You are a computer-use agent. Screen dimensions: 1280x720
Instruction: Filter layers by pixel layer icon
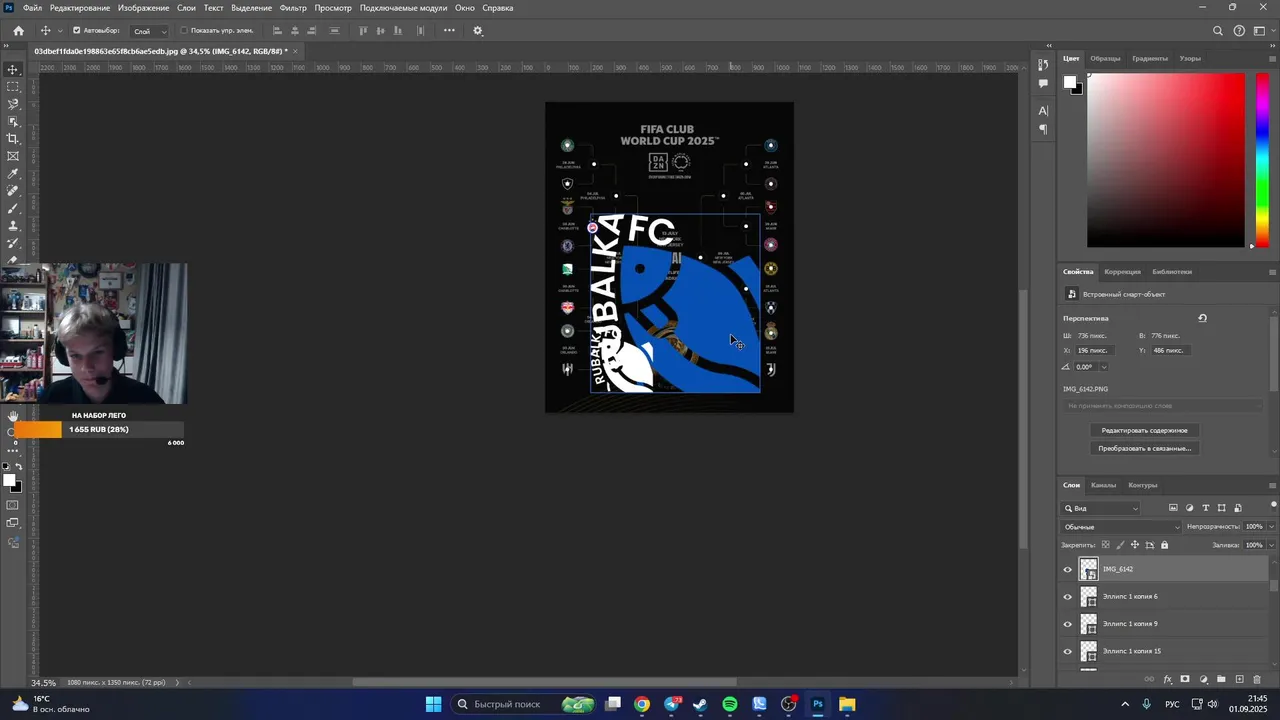[1173, 508]
